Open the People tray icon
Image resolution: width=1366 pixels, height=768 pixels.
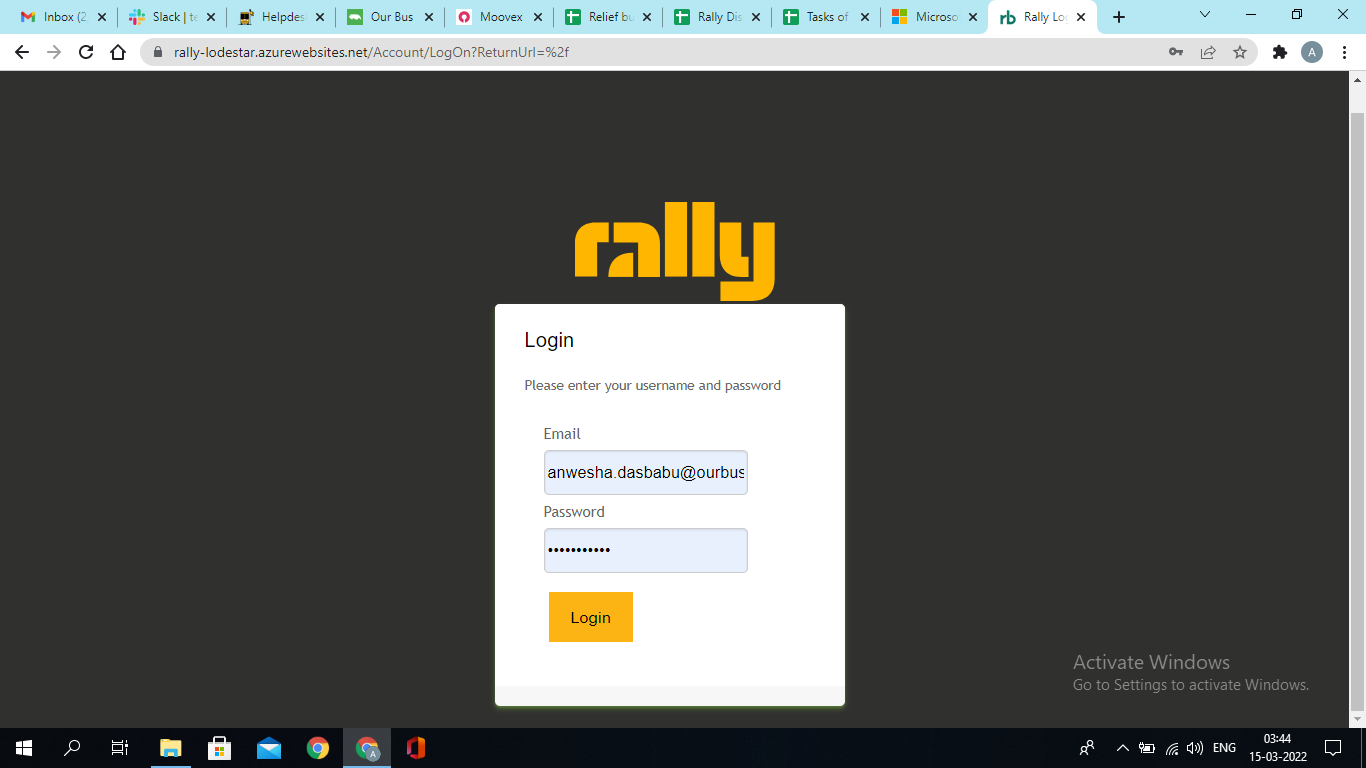point(1087,748)
